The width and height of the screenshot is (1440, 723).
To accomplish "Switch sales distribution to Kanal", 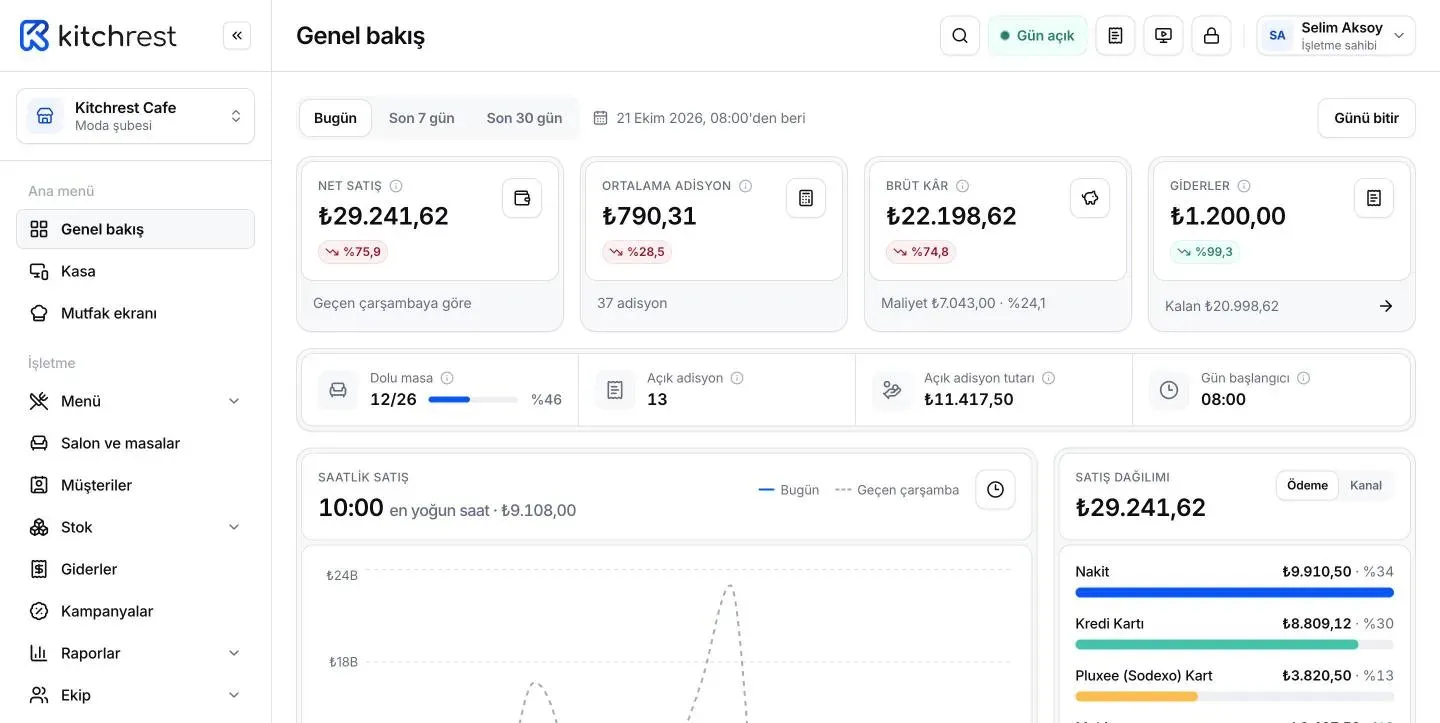I will coord(1366,486).
